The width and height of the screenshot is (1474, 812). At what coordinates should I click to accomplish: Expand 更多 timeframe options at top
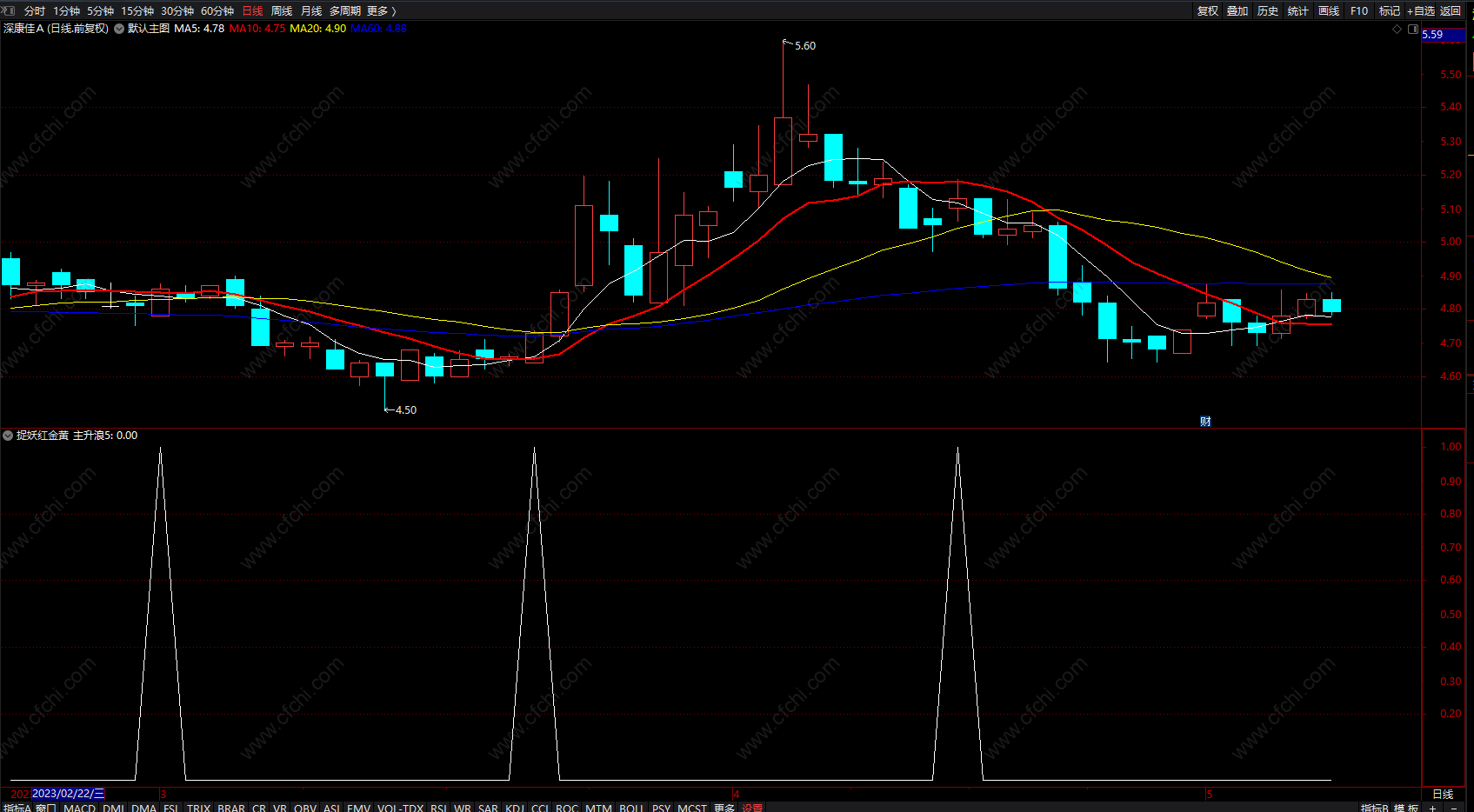382,10
